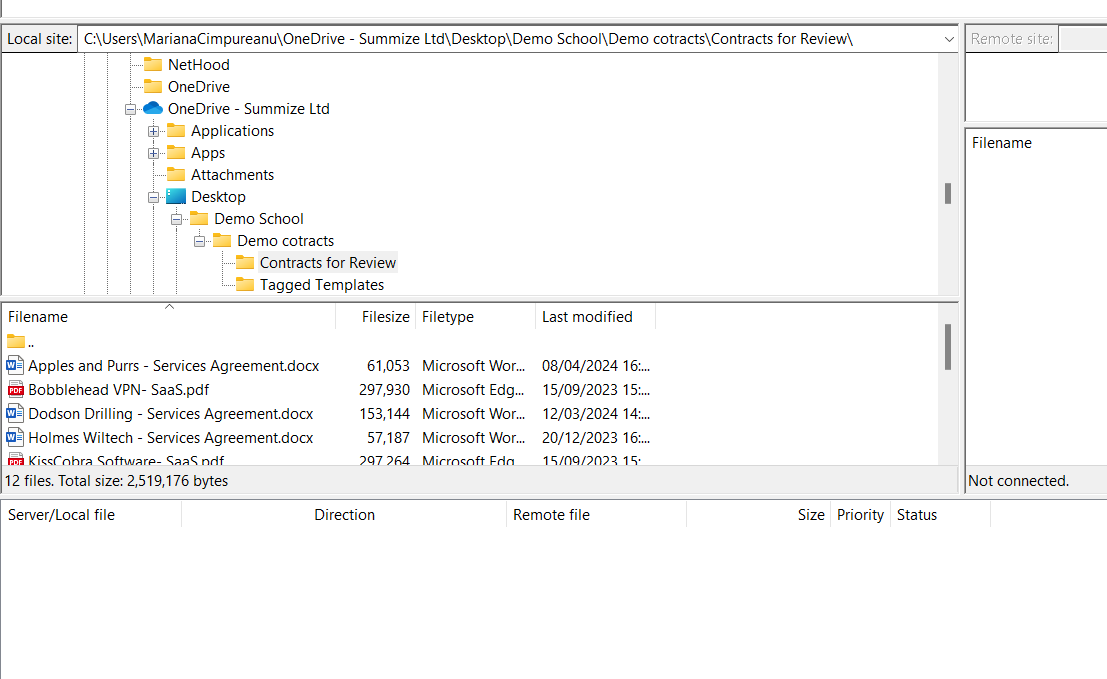1107x679 pixels.
Task: Sort files by the Filesize column
Action: [x=385, y=316]
